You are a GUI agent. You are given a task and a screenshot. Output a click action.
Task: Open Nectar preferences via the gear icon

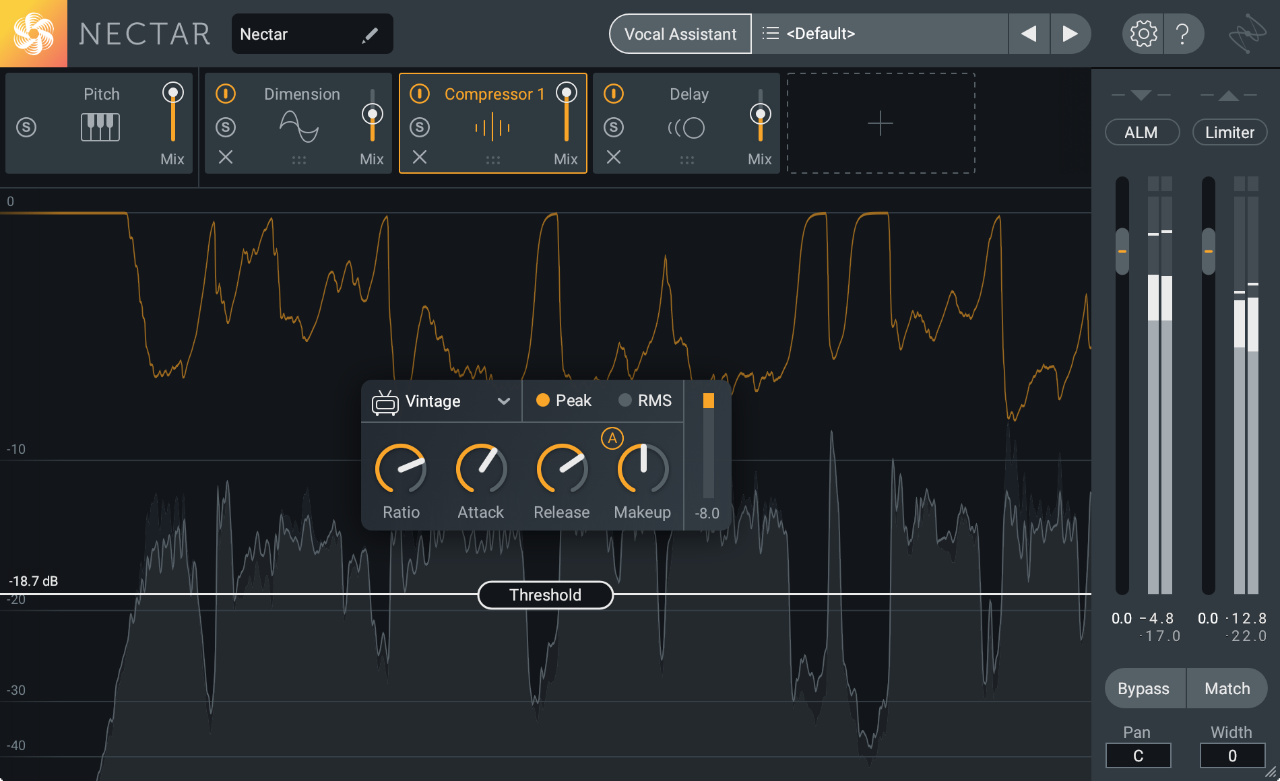(x=1142, y=33)
